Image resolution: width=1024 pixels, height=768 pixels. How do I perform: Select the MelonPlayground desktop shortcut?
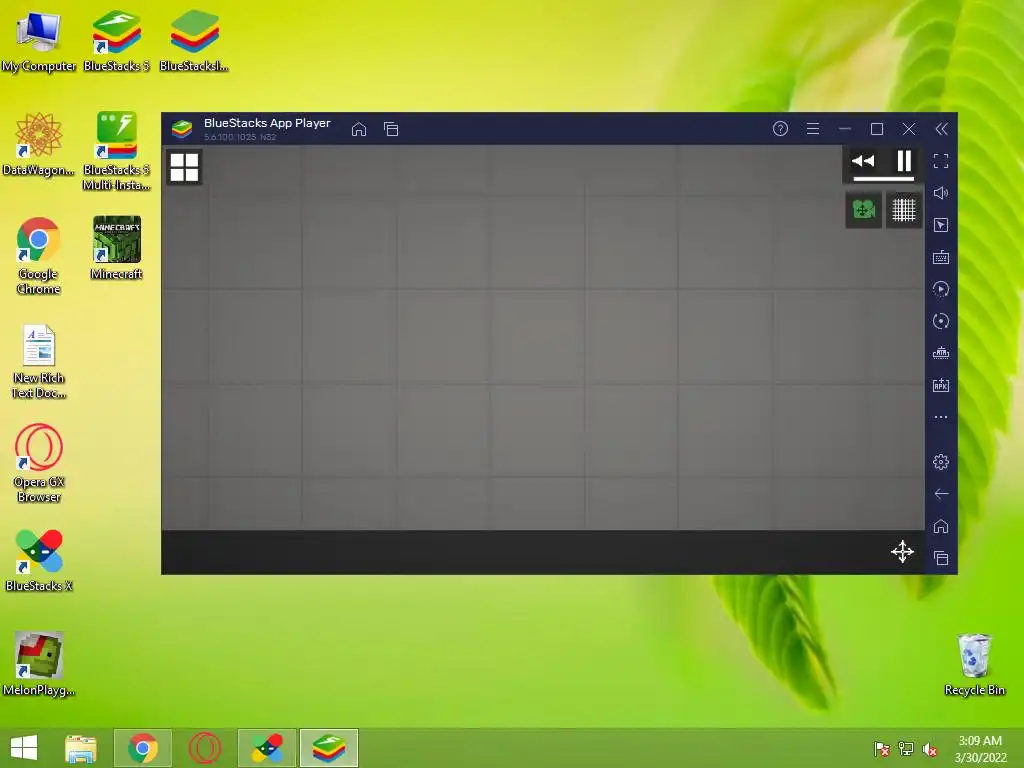pos(39,664)
